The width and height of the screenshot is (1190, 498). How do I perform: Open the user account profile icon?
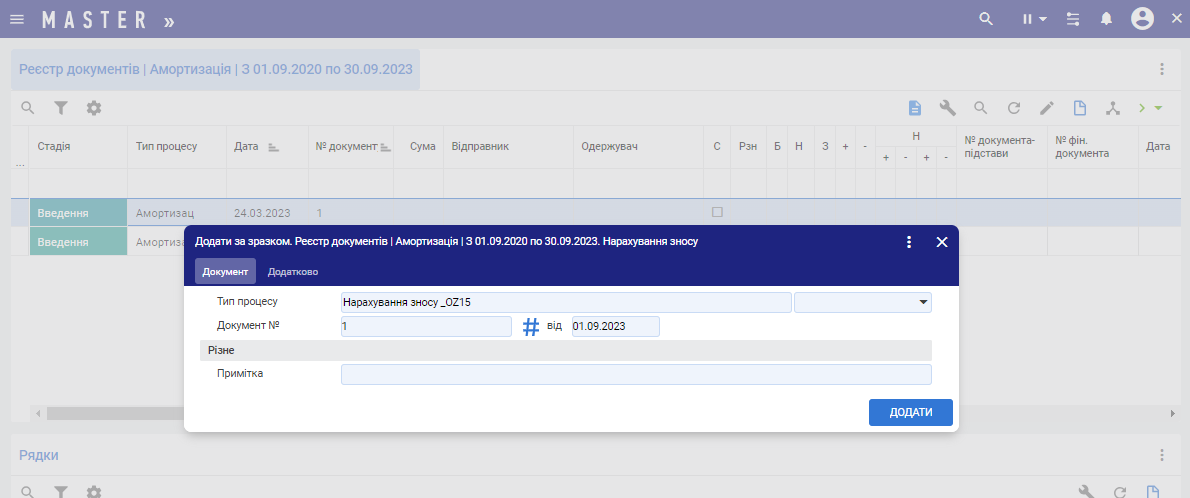[1142, 19]
